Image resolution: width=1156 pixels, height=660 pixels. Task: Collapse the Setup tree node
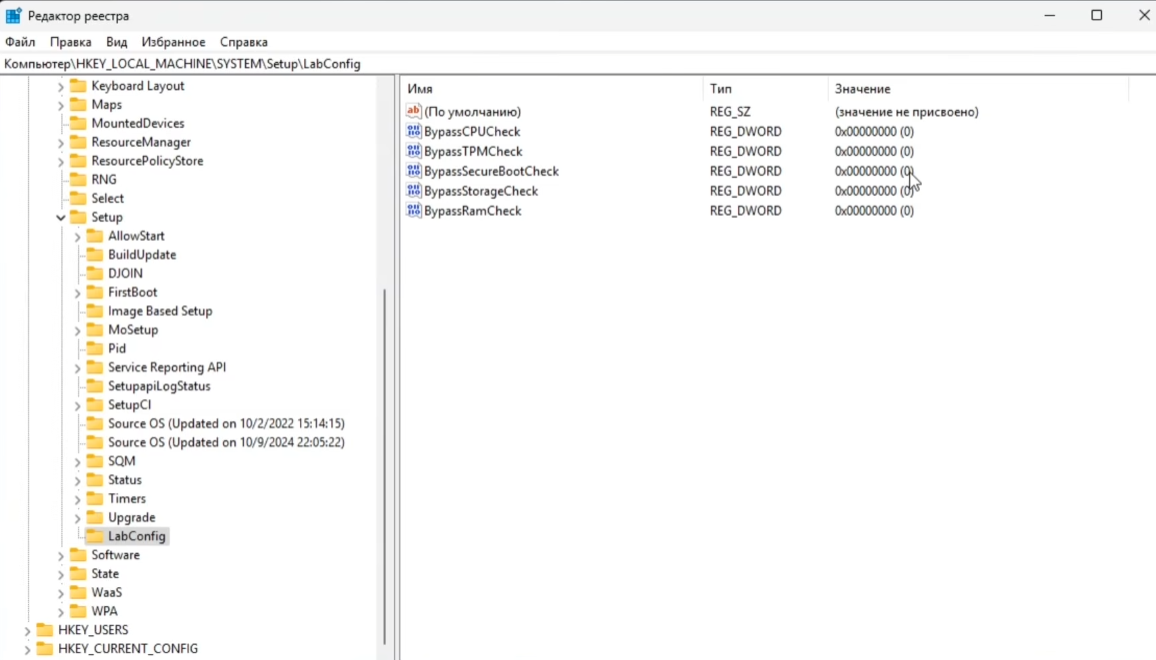[61, 217]
